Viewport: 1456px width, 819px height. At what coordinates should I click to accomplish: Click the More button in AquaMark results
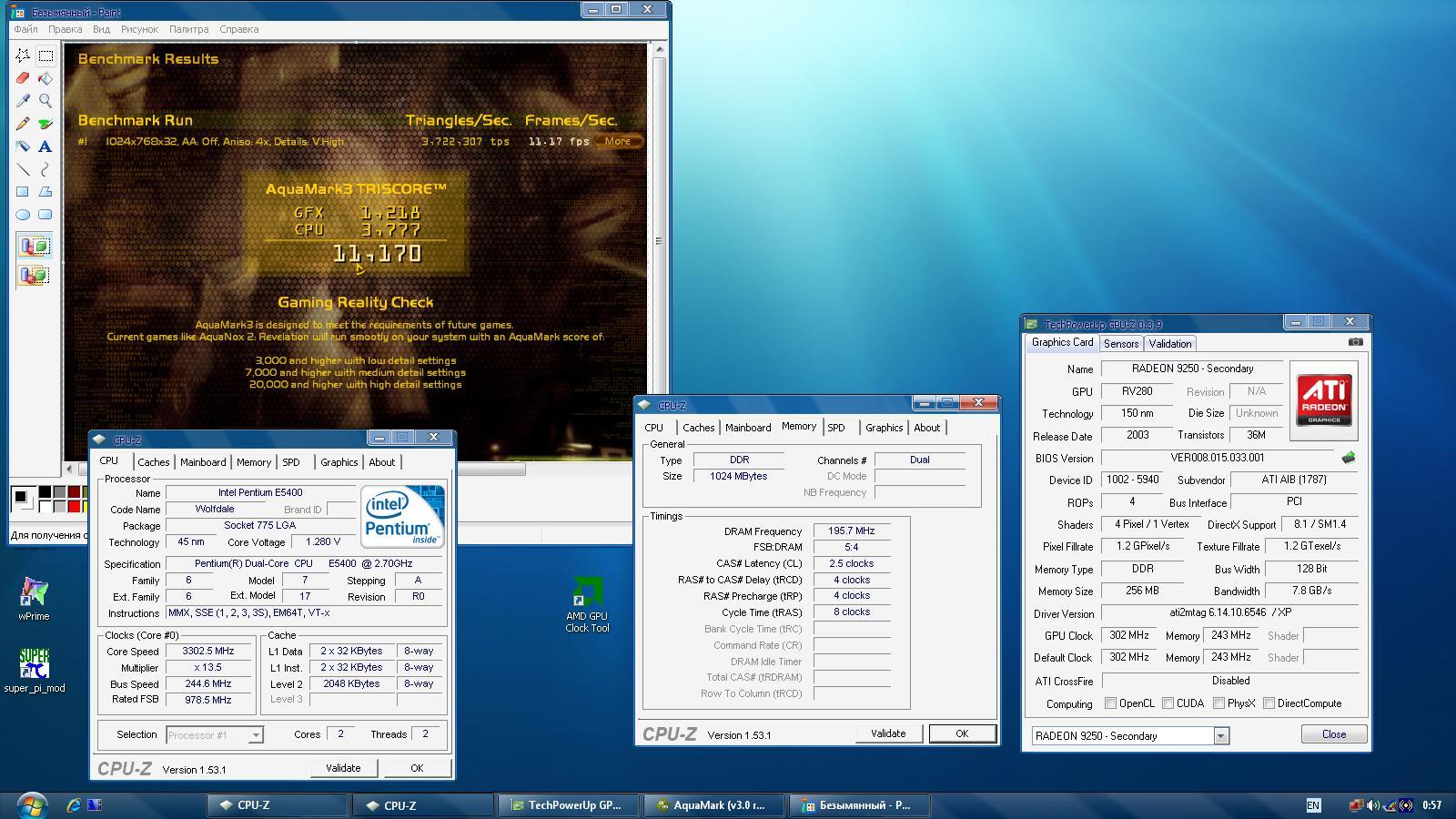618,141
